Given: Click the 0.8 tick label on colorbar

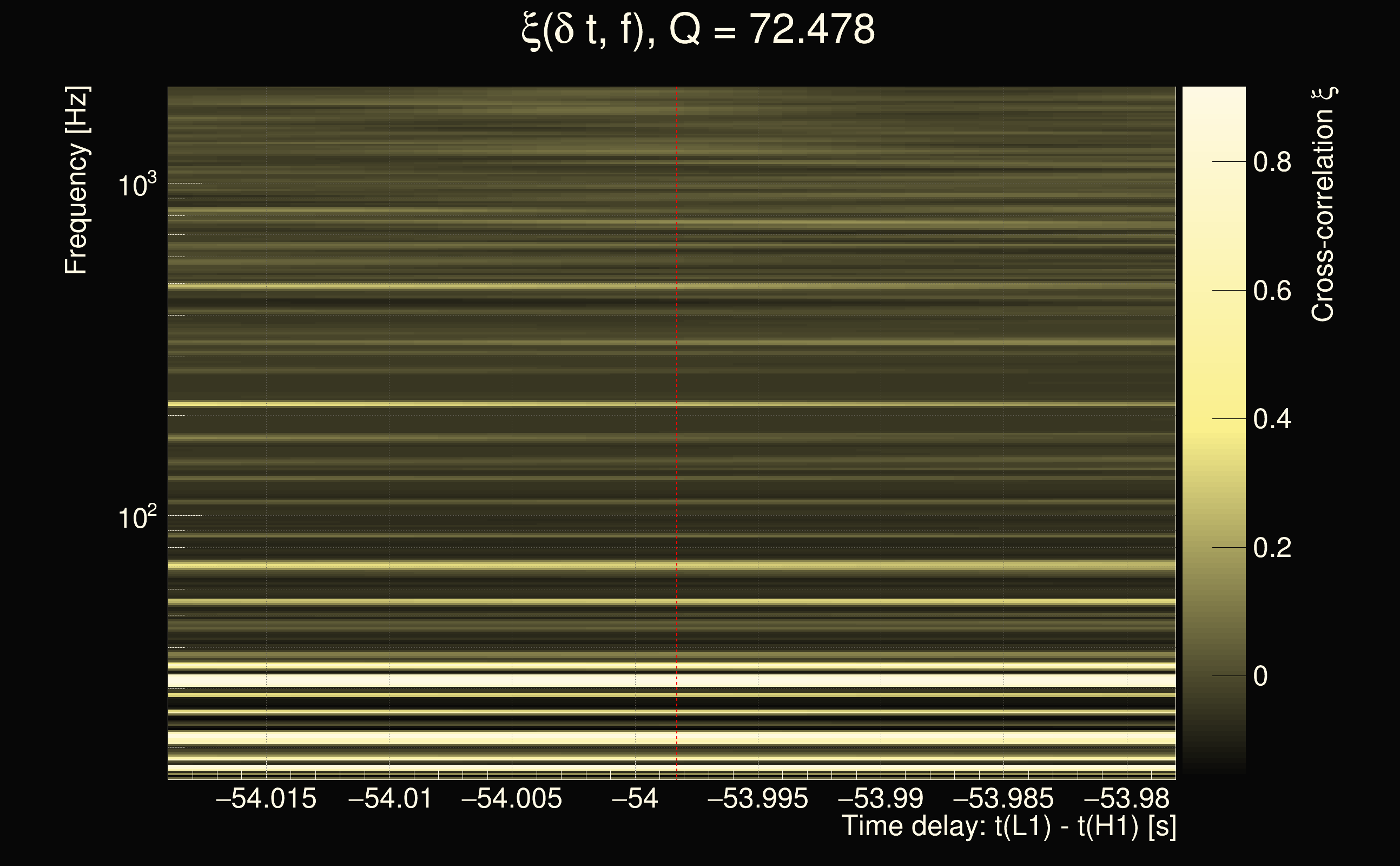Looking at the screenshot, I should pyautogui.click(x=1272, y=162).
